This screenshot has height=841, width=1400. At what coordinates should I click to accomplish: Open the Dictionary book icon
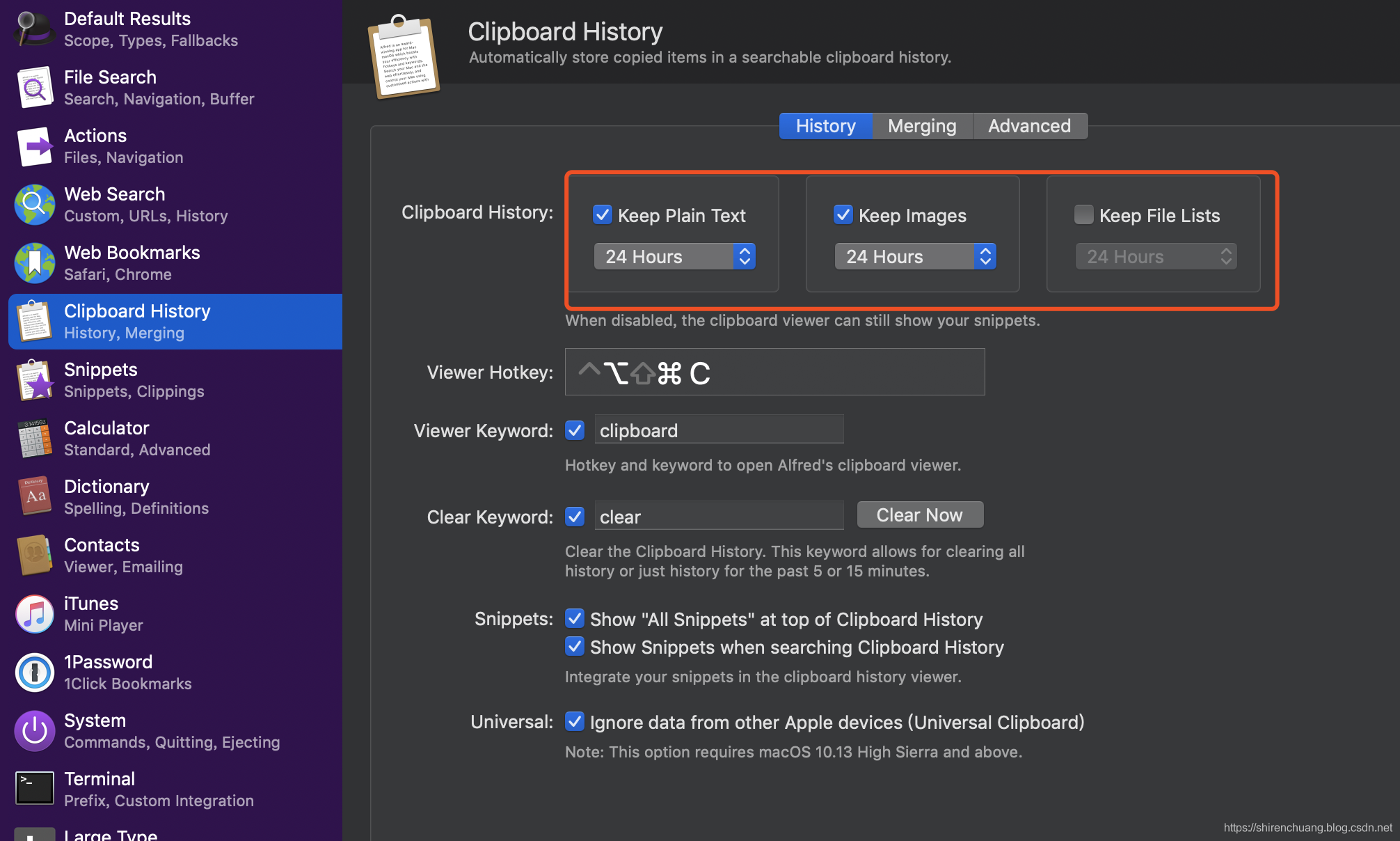tap(34, 497)
